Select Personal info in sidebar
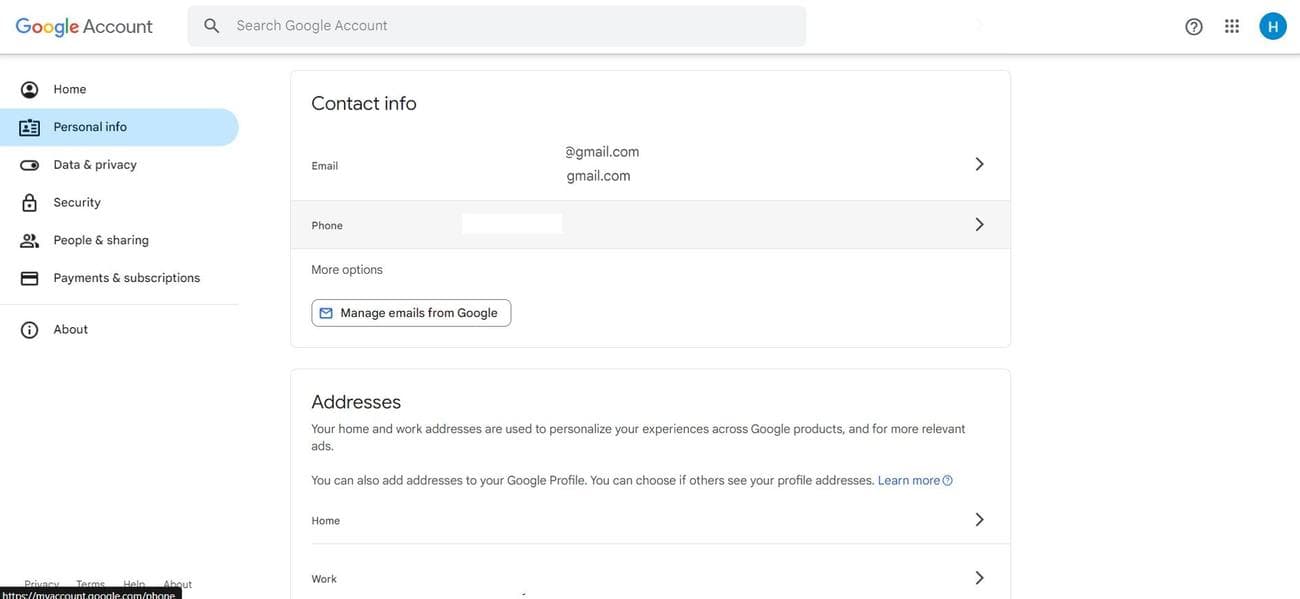This screenshot has width=1300, height=599. pyautogui.click(x=90, y=128)
